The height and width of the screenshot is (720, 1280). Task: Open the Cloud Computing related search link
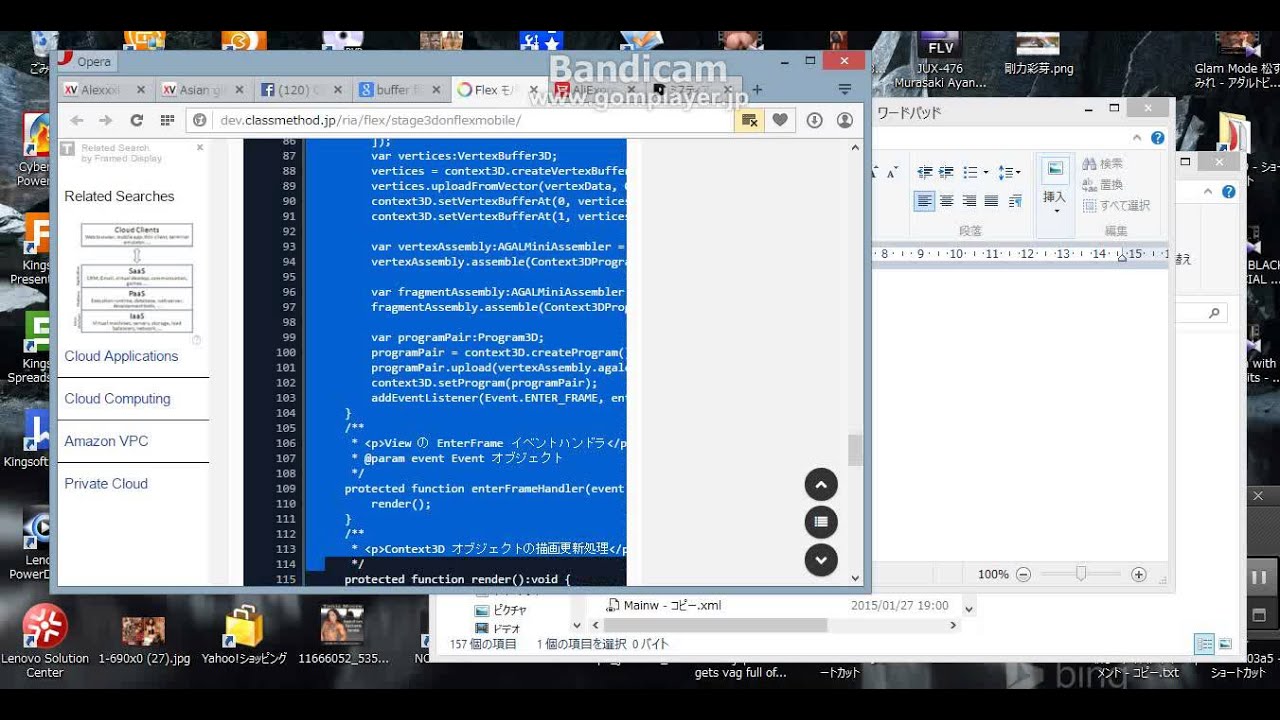[x=117, y=398]
